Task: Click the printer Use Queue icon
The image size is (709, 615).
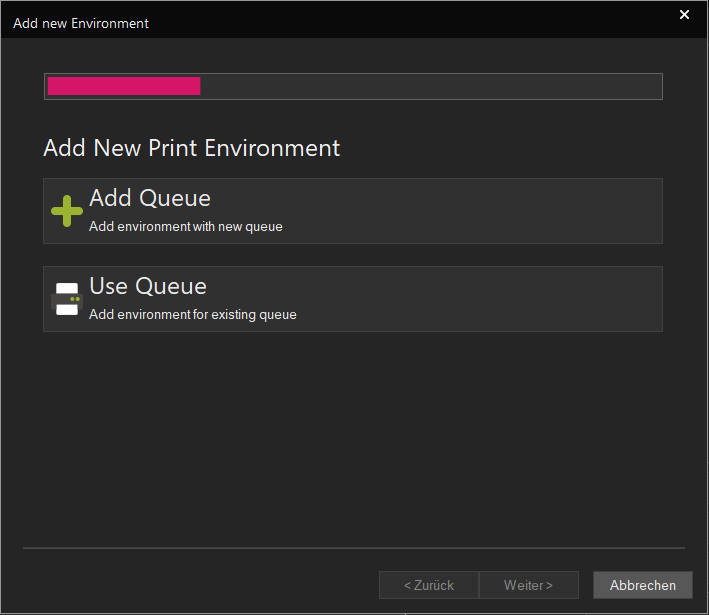Action: click(67, 299)
